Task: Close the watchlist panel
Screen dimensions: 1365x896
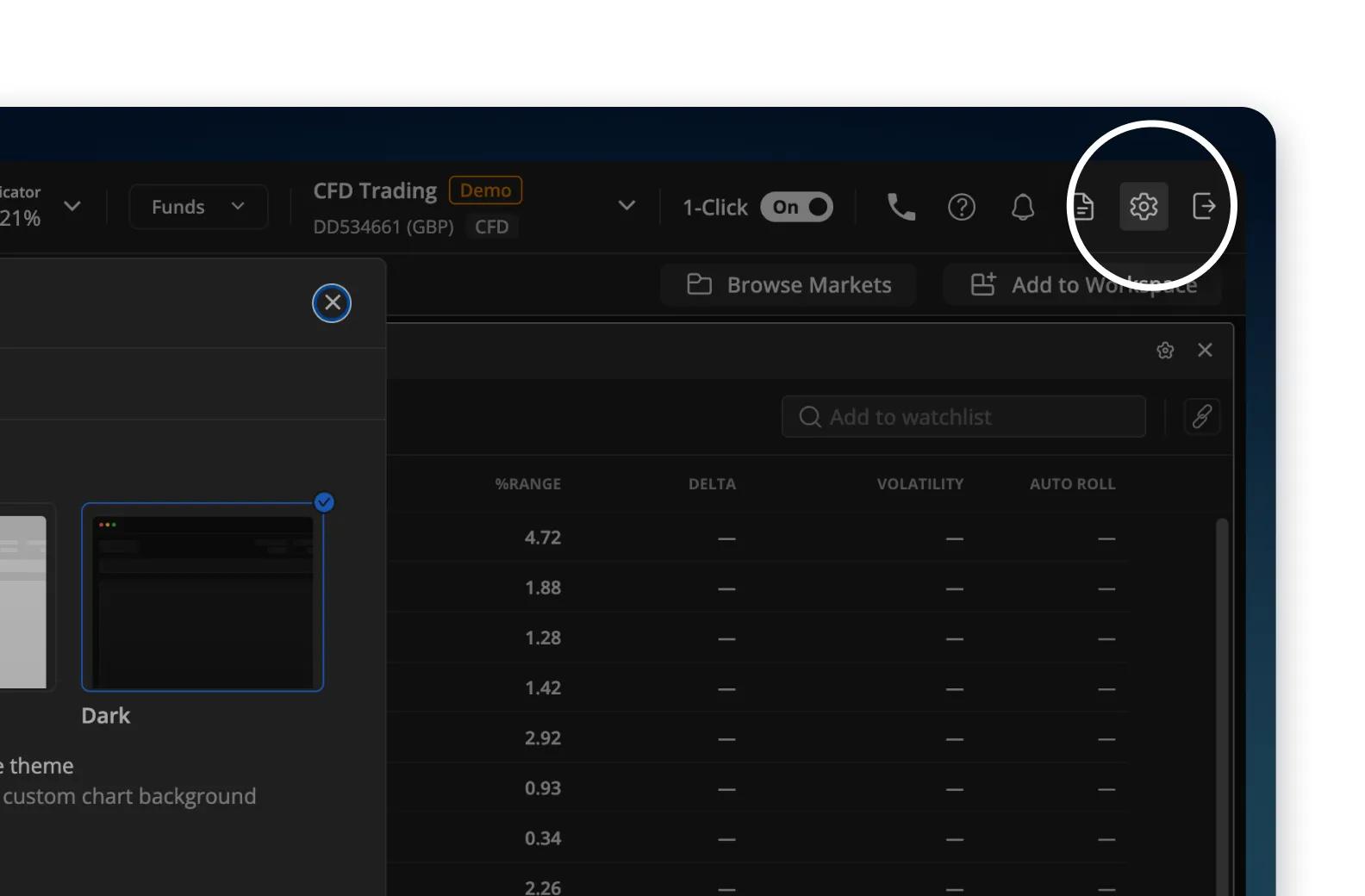Action: pos(1205,350)
